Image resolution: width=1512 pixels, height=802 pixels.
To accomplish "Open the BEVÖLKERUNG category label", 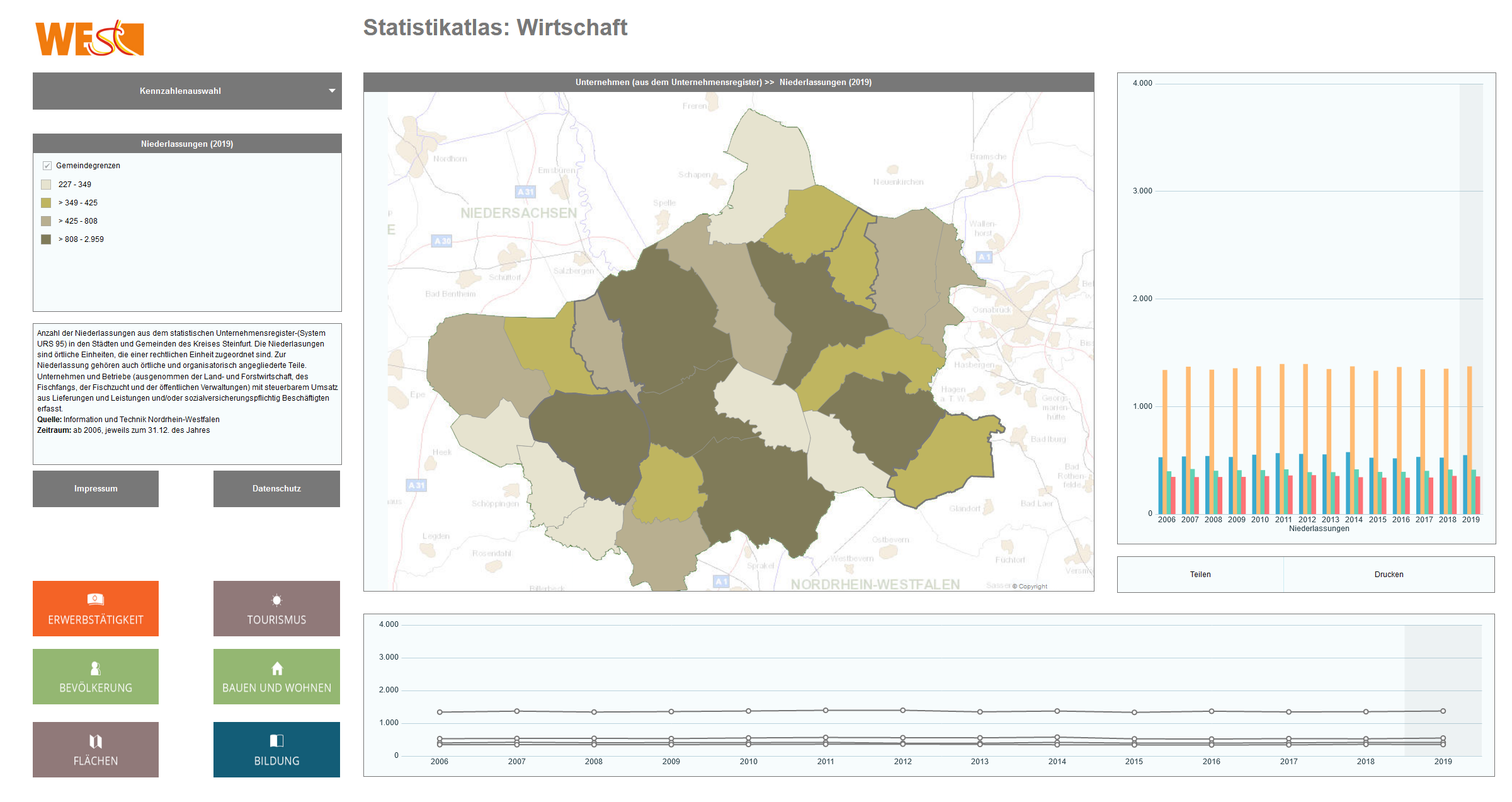I will tap(96, 688).
